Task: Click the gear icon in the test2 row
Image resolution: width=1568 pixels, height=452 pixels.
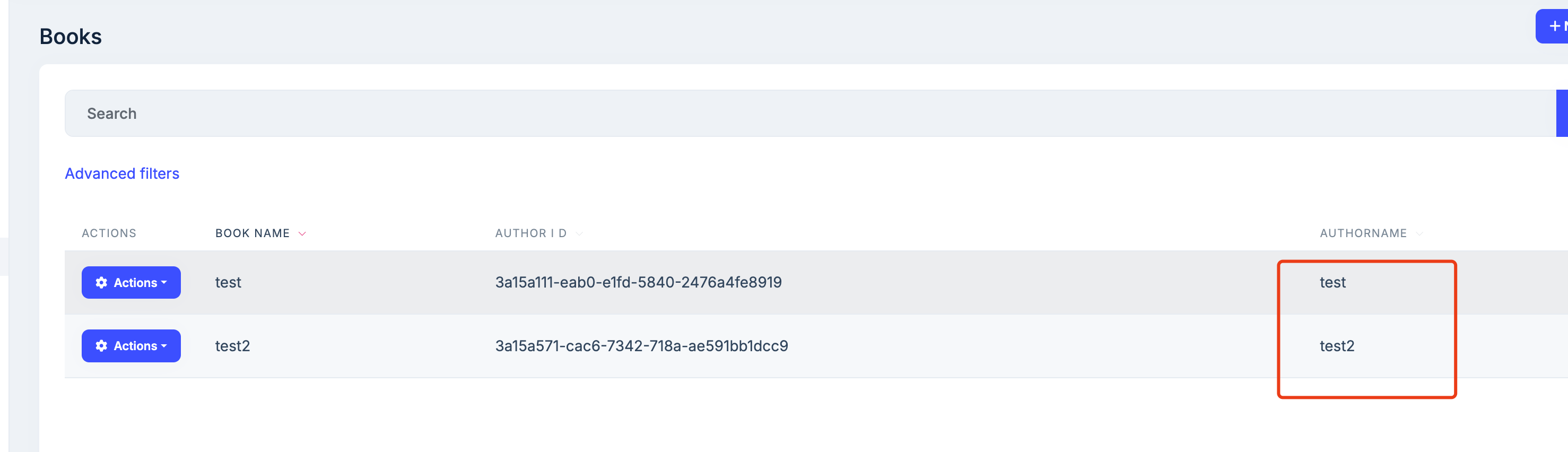Action: pyautogui.click(x=102, y=346)
